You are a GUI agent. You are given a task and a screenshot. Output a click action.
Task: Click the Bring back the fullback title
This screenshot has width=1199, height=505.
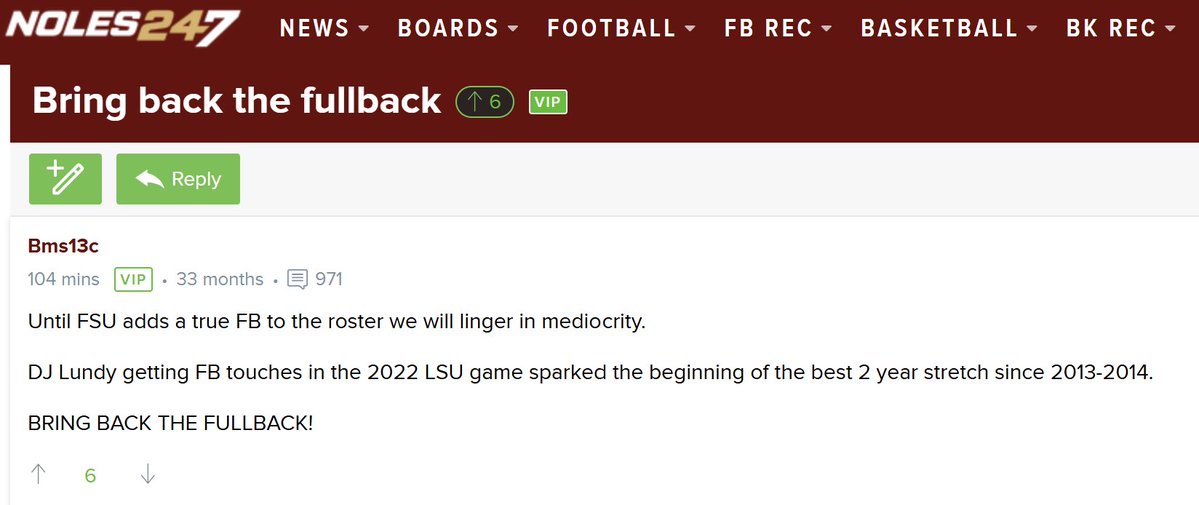(x=237, y=101)
